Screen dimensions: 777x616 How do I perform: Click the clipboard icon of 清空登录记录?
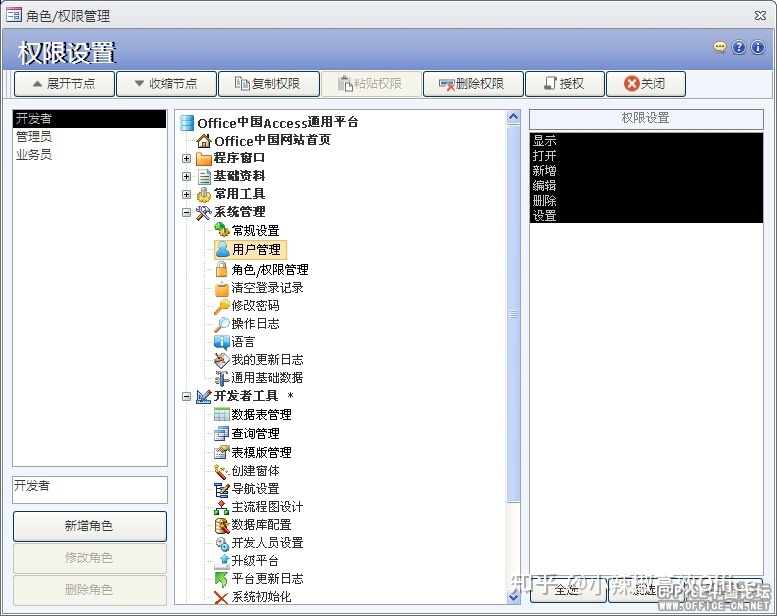pyautogui.click(x=222, y=288)
